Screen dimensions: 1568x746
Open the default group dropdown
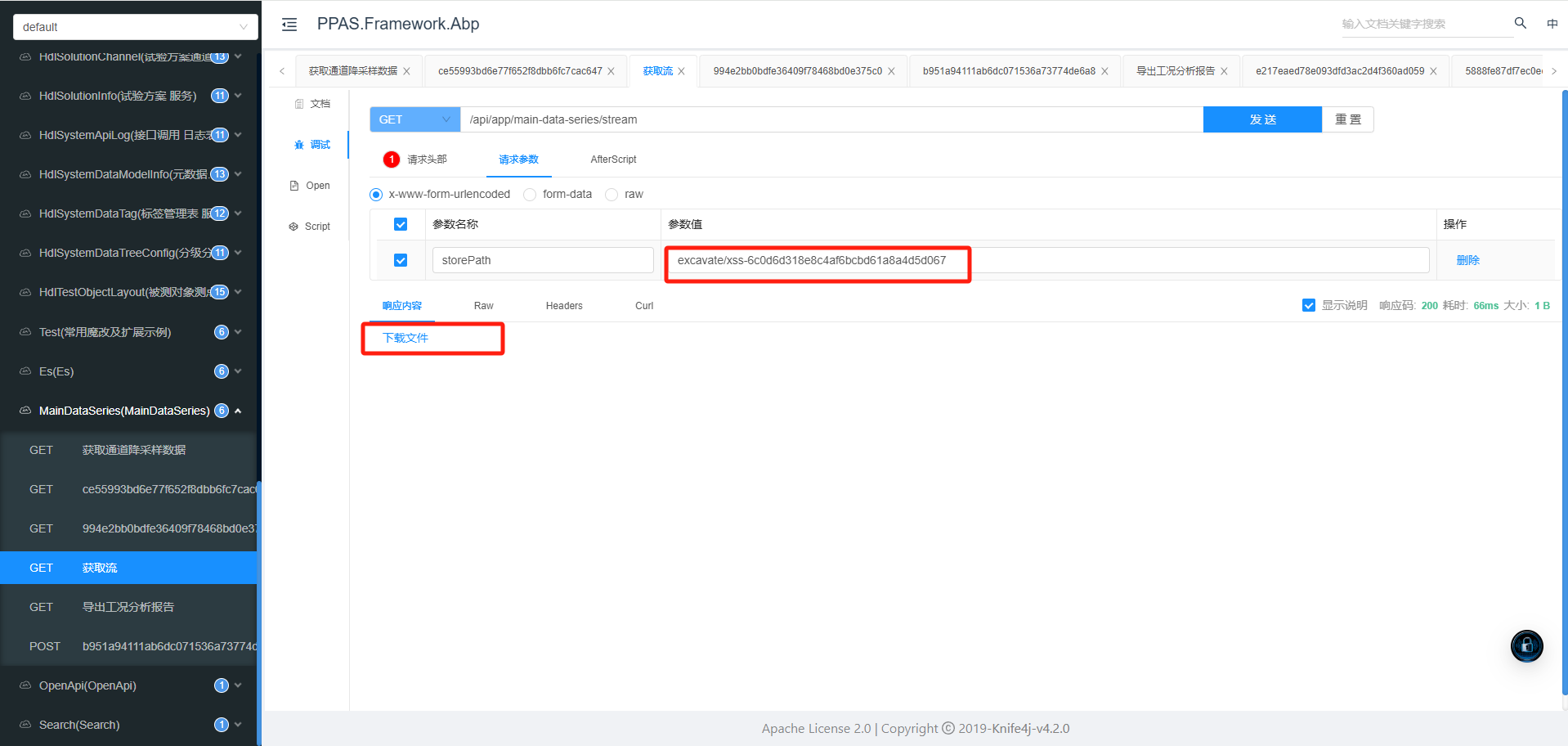click(x=135, y=27)
